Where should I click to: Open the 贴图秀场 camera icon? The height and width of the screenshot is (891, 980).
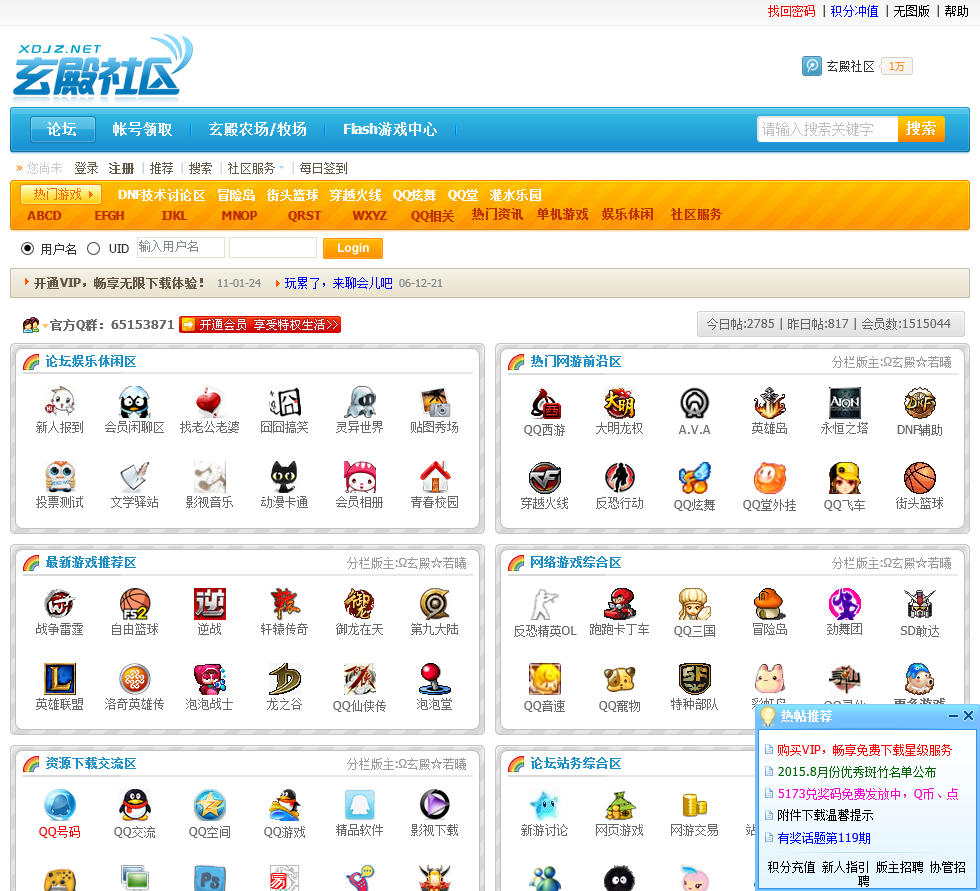434,402
